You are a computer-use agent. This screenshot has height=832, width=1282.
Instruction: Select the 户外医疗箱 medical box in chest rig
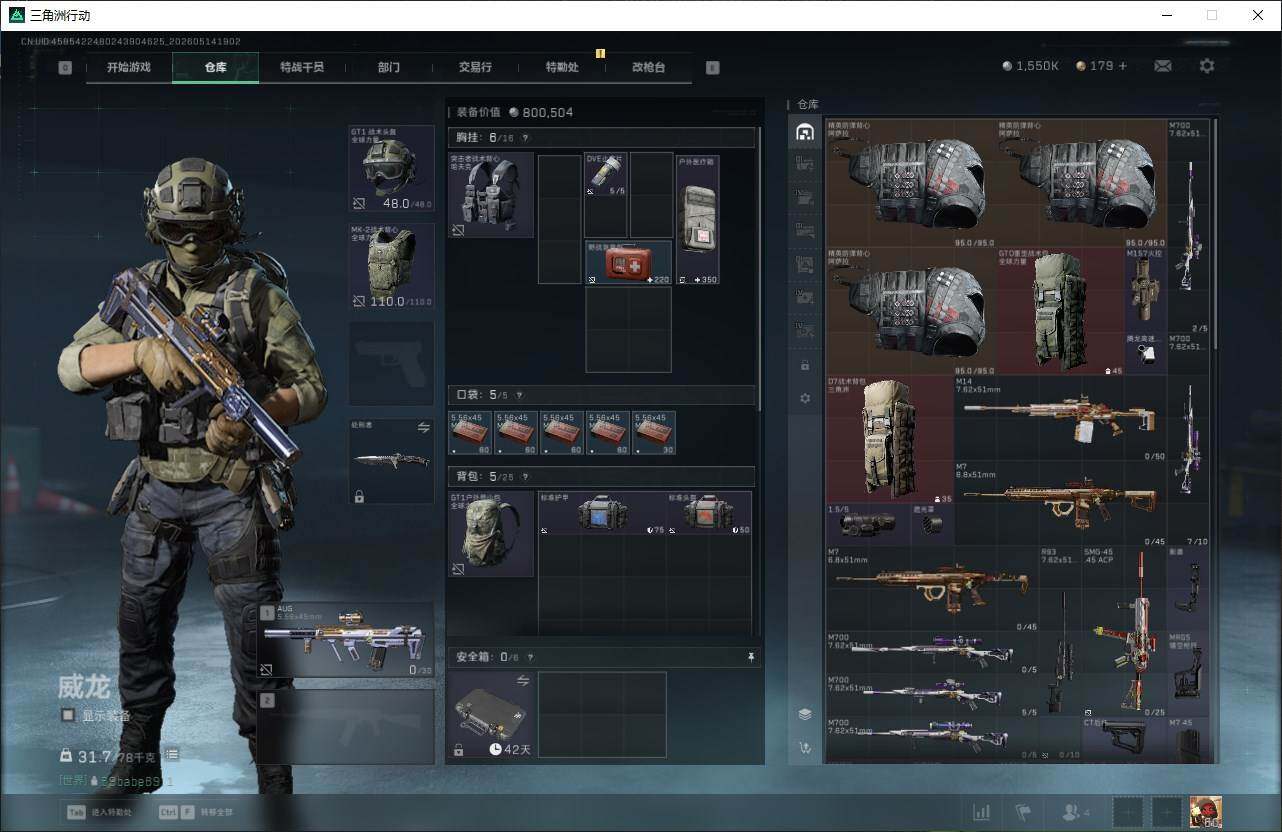[x=697, y=219]
